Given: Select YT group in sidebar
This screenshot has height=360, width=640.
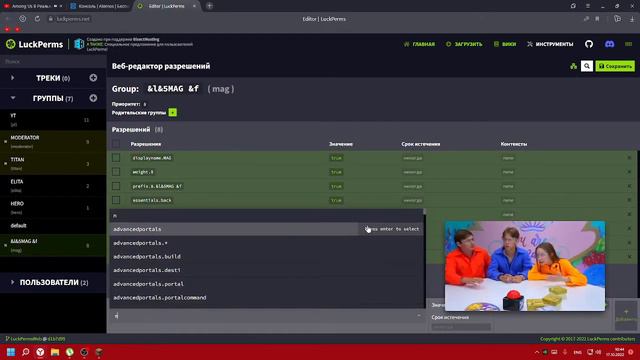Looking at the screenshot, I should click(53, 120).
